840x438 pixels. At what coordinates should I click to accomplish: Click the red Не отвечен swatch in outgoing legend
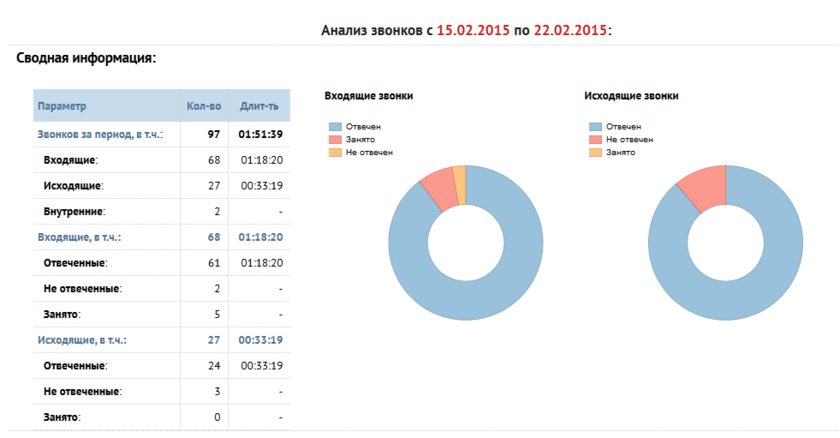point(595,139)
